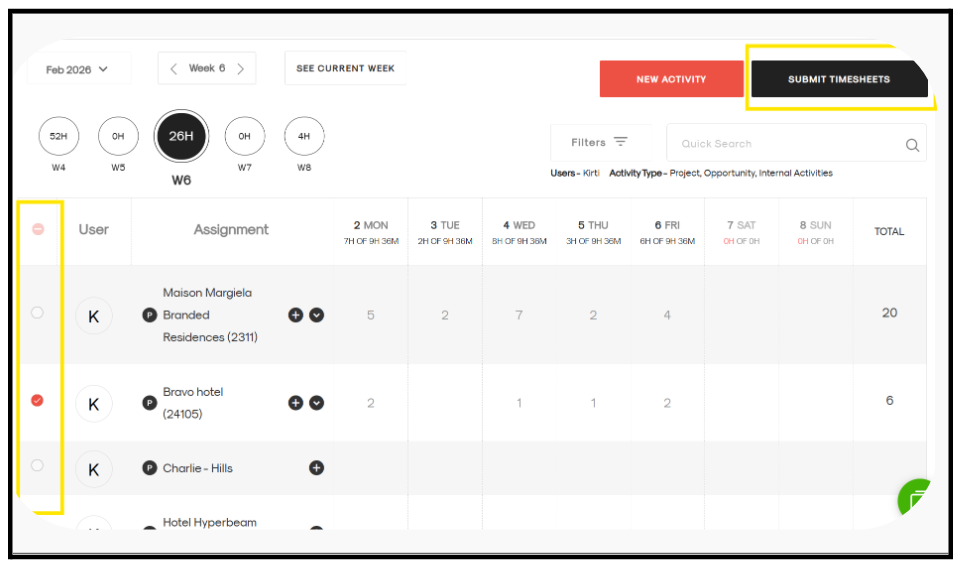Open the Feb 2026 month dropdown

pyautogui.click(x=77, y=69)
